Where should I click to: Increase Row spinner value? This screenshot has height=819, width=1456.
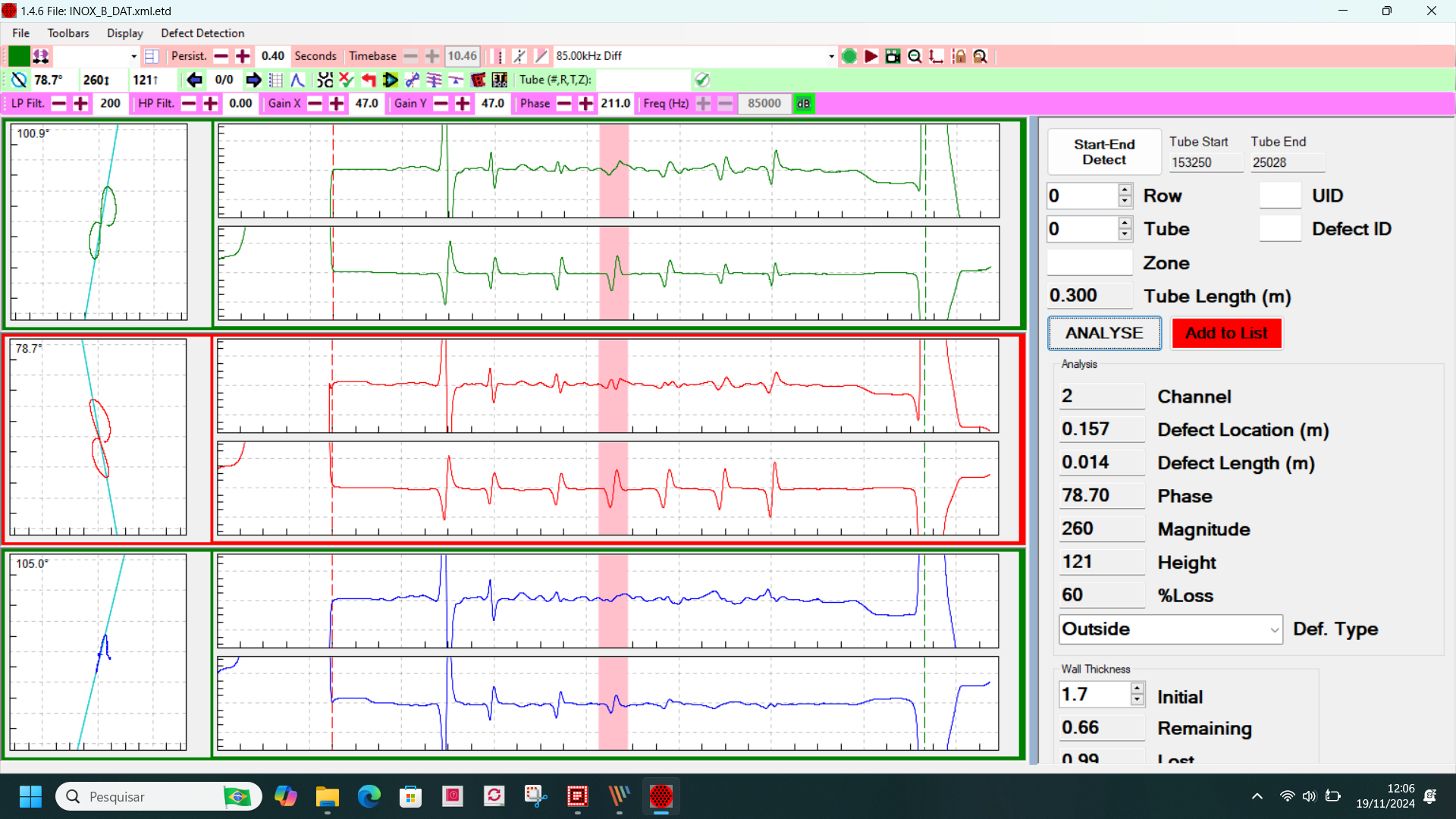[1125, 190]
